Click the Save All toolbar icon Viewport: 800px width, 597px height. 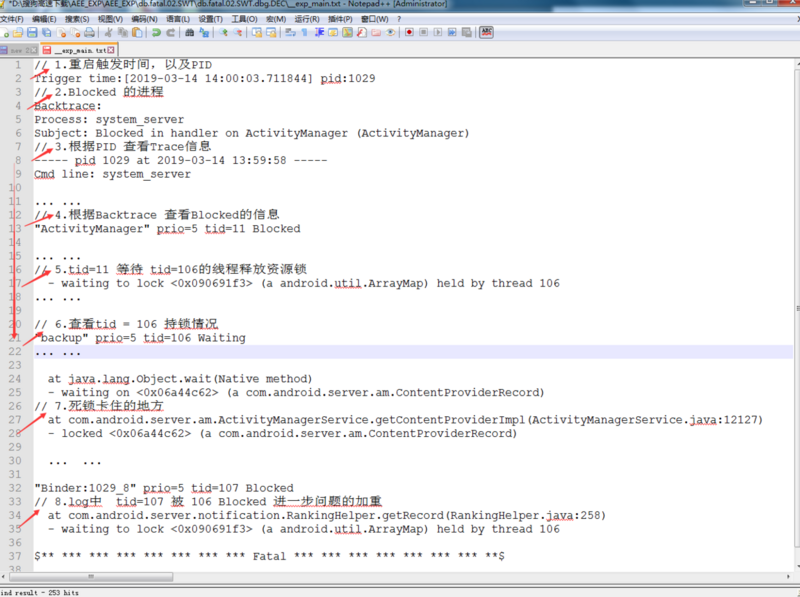(x=46, y=33)
